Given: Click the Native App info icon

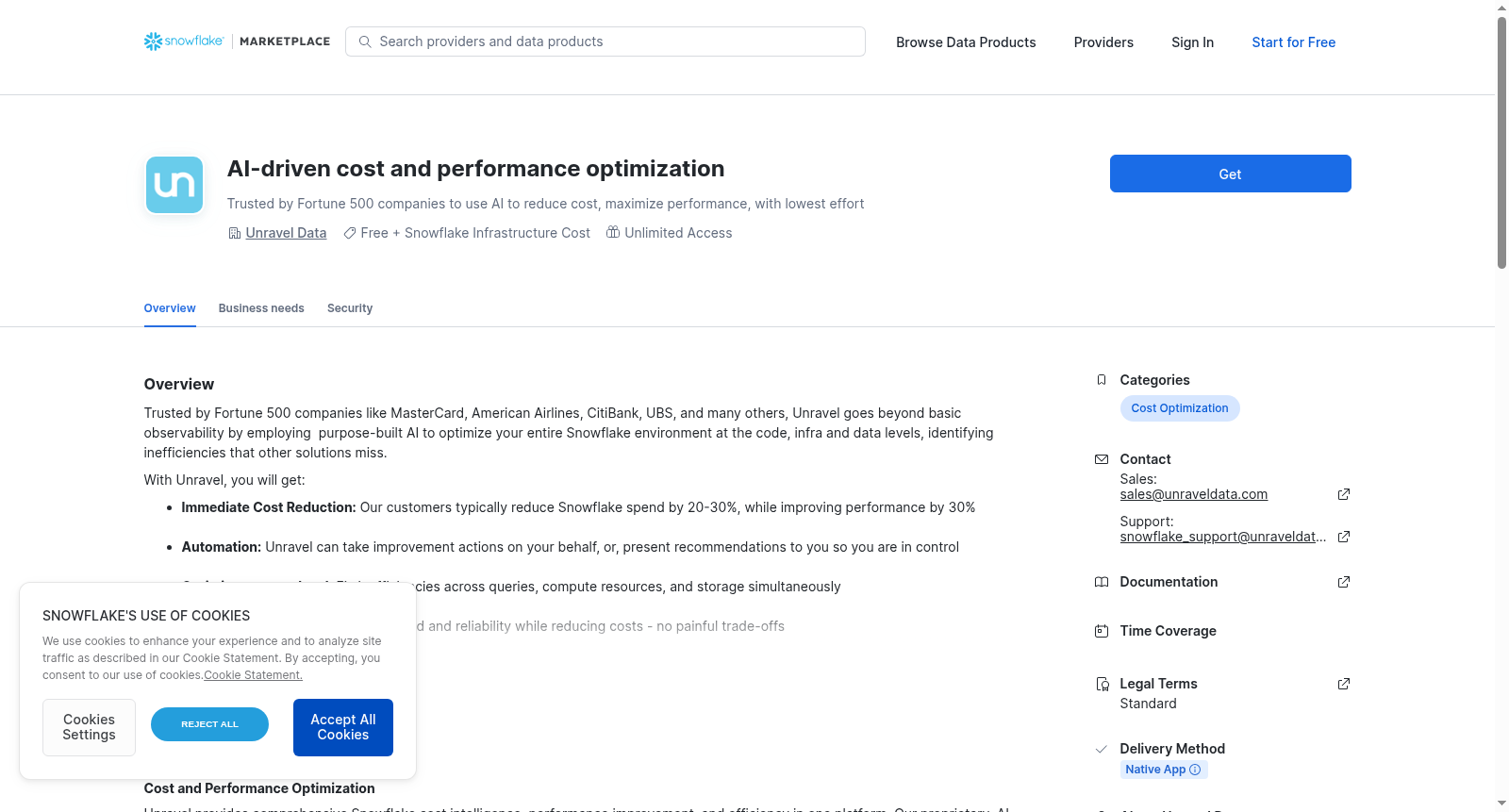Looking at the screenshot, I should coord(1195,770).
